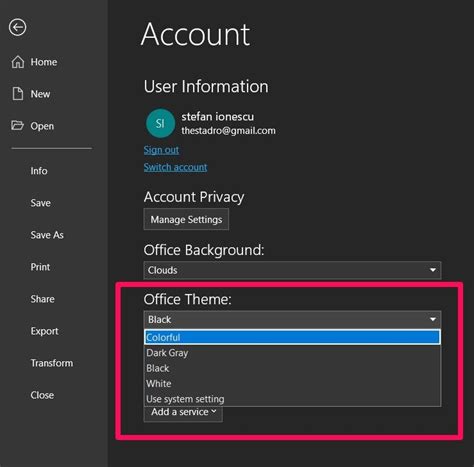Go to Save As in sidebar

coord(47,235)
